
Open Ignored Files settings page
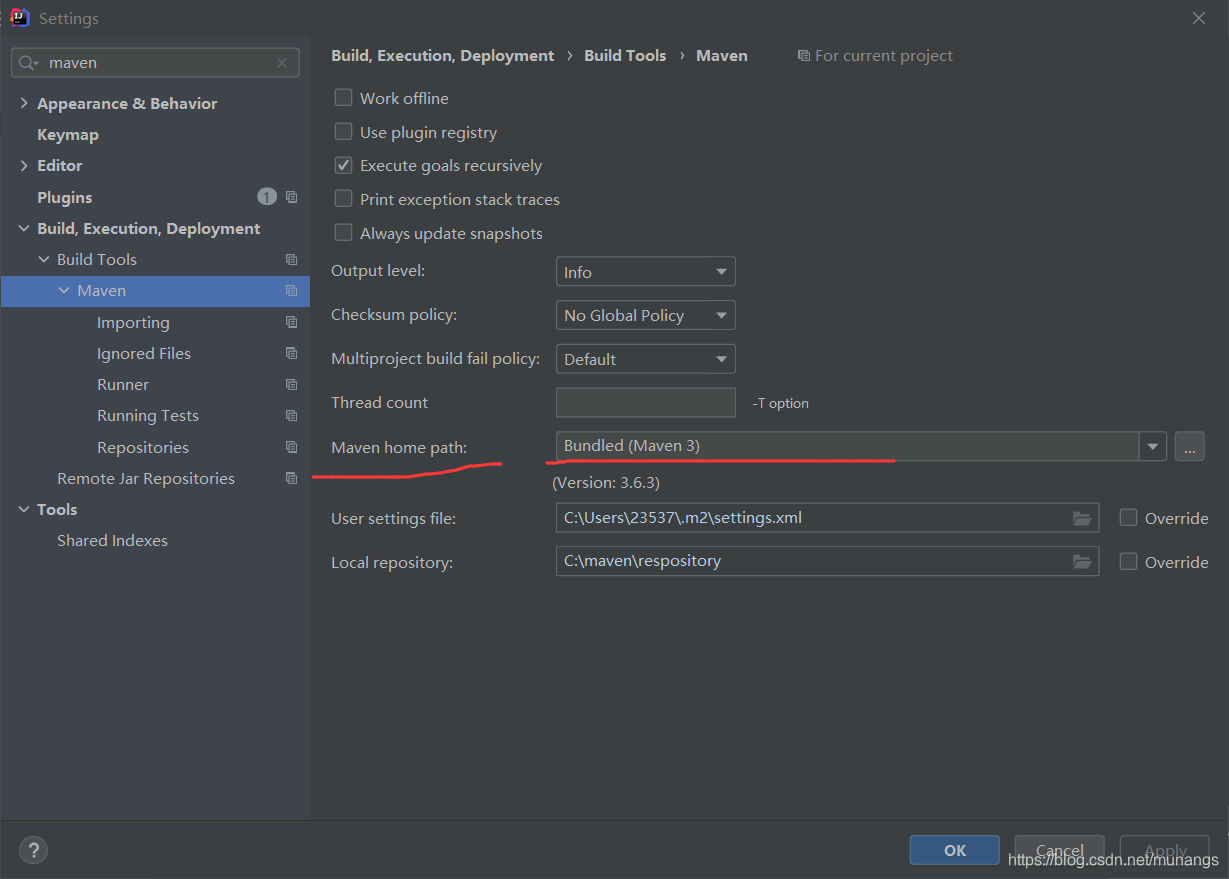[x=144, y=353]
